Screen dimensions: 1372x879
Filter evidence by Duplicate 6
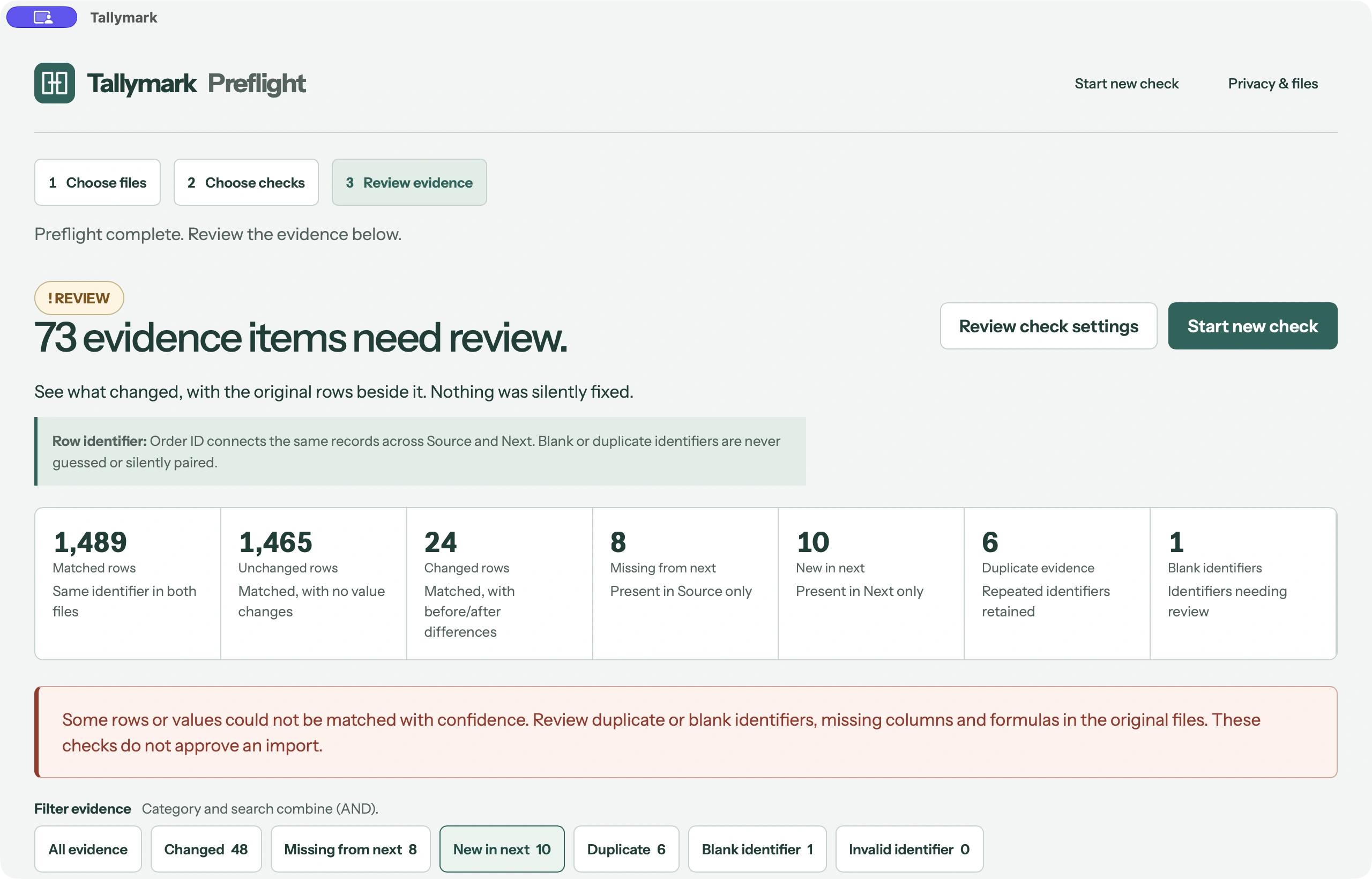click(626, 849)
